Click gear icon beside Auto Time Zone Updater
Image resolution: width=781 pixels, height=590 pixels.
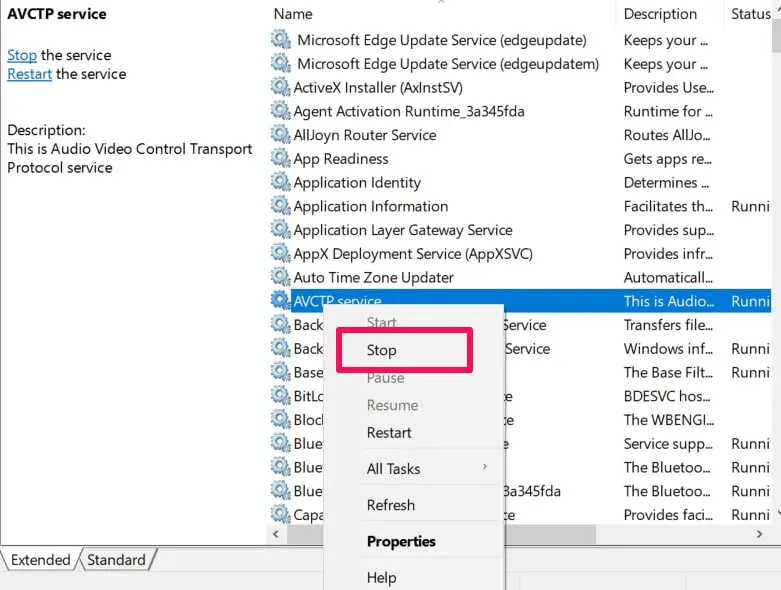coord(281,277)
